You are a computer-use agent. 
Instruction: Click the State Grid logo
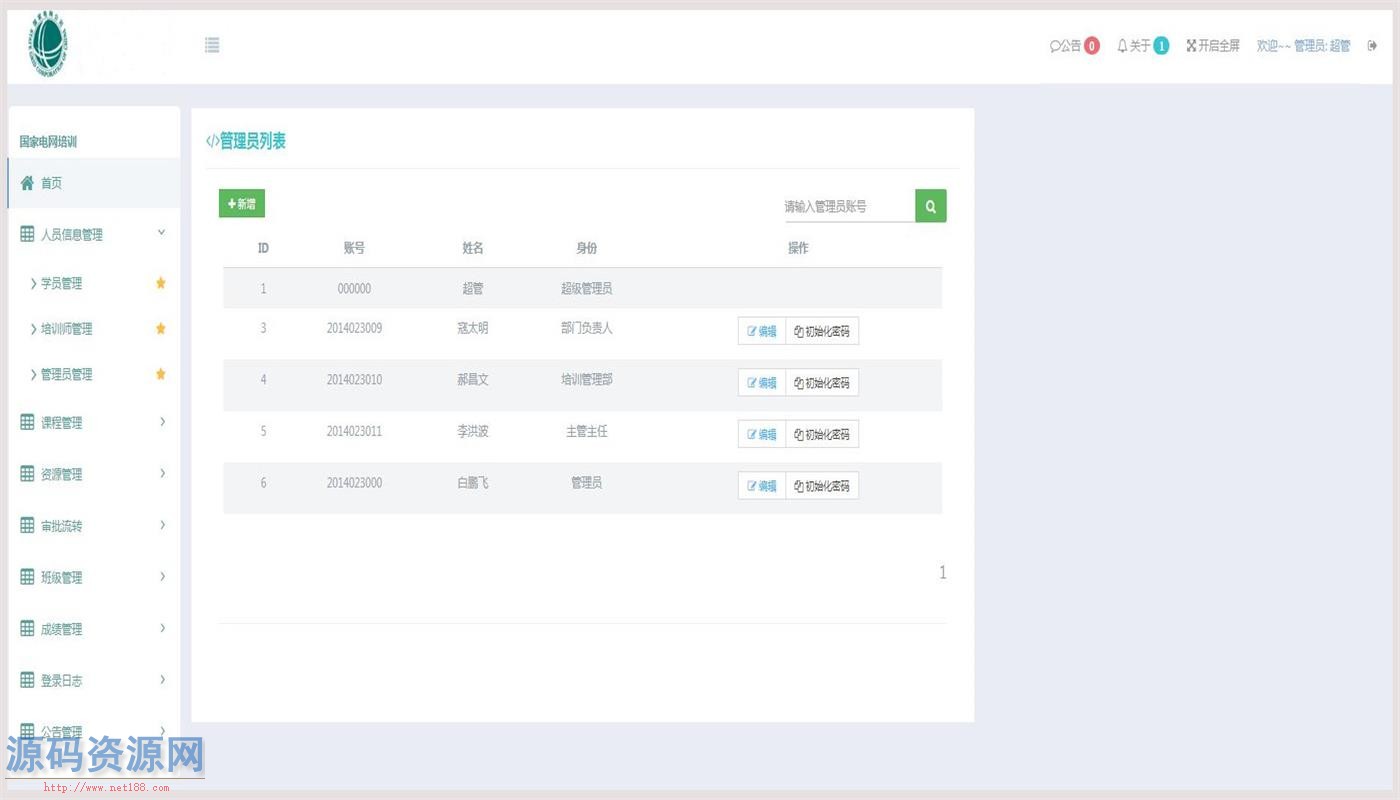coord(48,45)
